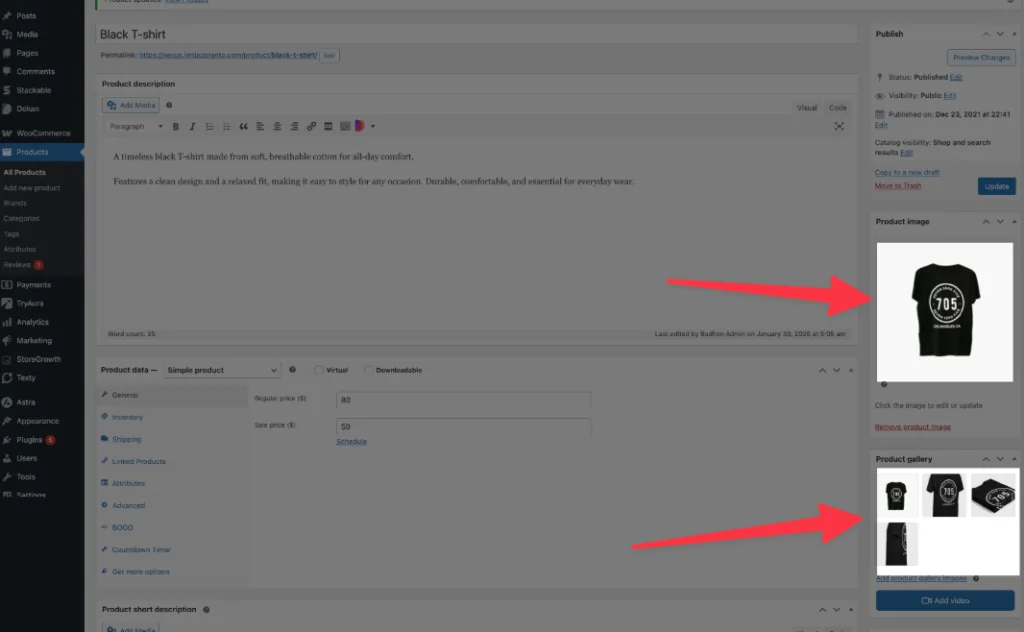Click the Add video button
This screenshot has width=1024, height=632.
coord(945,601)
